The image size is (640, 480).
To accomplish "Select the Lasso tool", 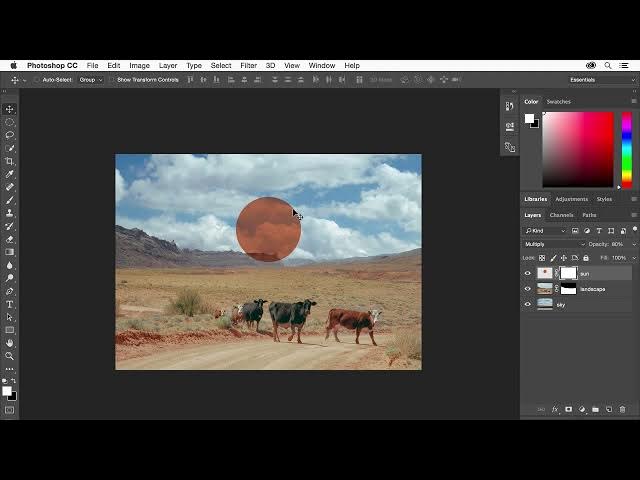I will tap(10, 135).
